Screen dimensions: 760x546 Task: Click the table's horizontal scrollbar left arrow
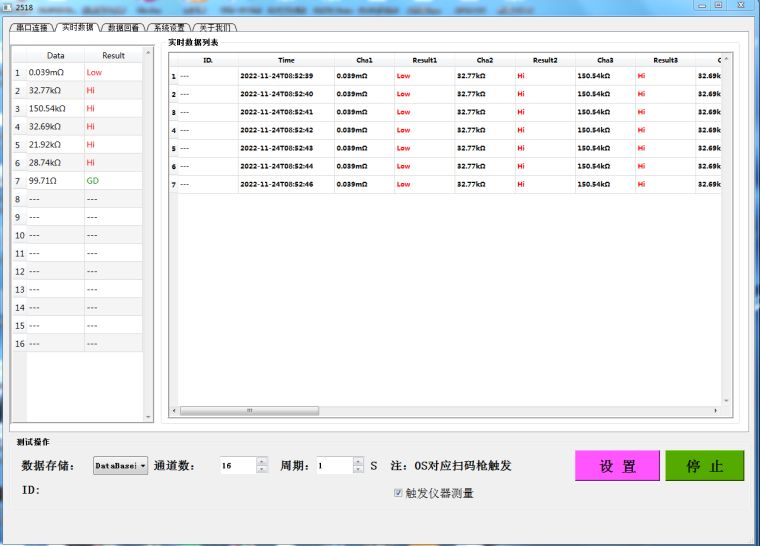pyautogui.click(x=175, y=411)
